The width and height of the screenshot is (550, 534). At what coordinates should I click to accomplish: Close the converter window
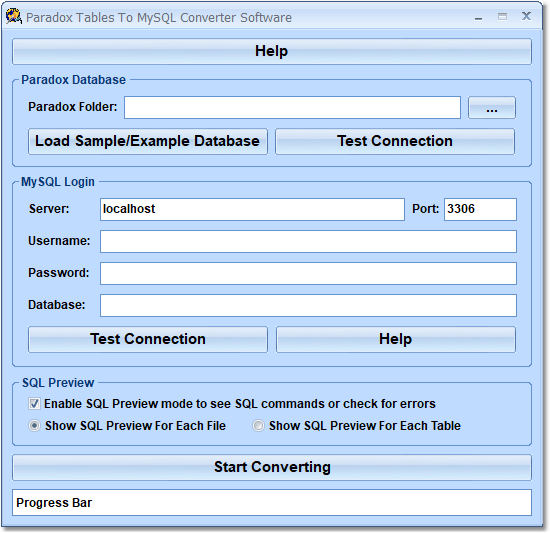[526, 16]
